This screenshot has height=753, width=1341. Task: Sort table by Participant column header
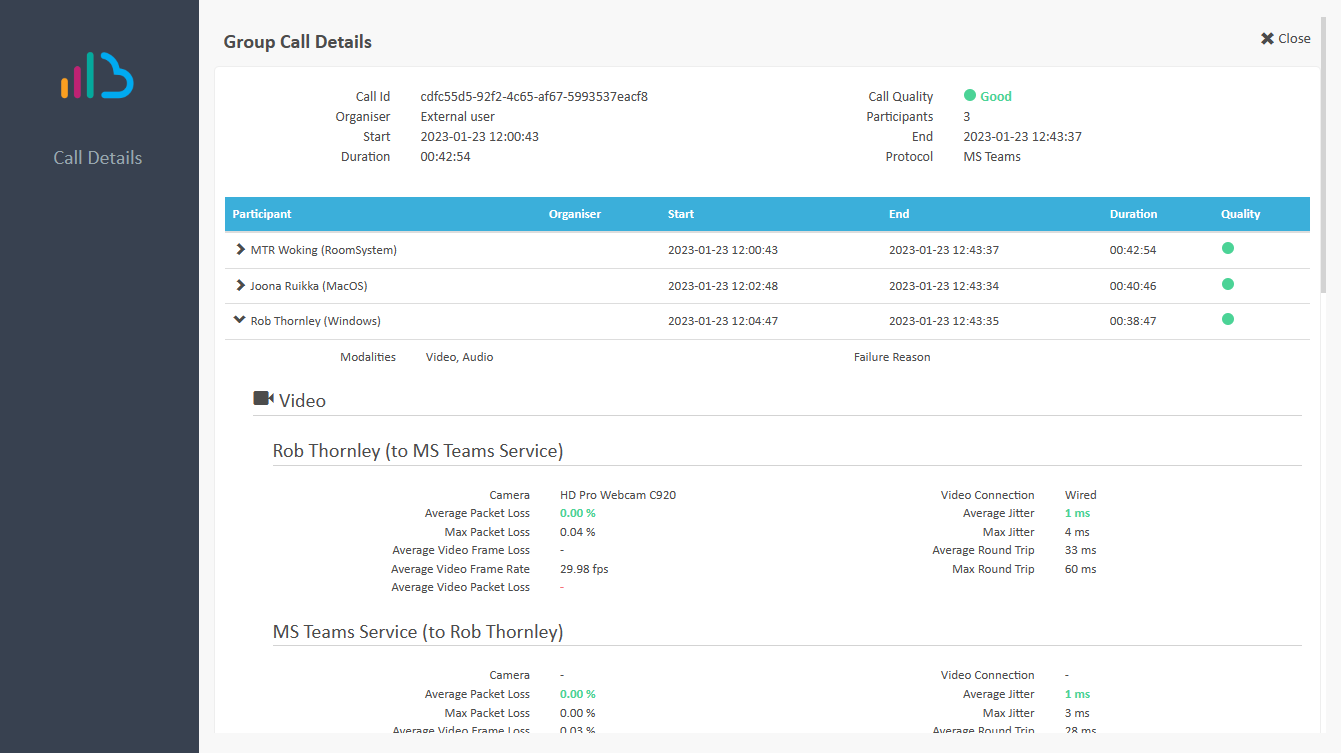262,214
